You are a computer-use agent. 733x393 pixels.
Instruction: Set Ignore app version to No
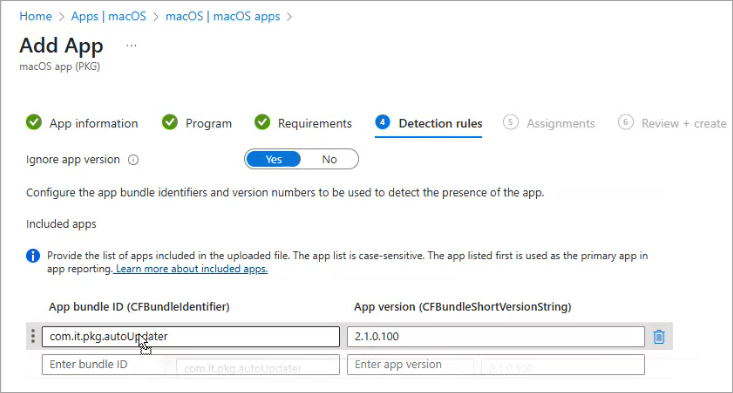coord(329,159)
